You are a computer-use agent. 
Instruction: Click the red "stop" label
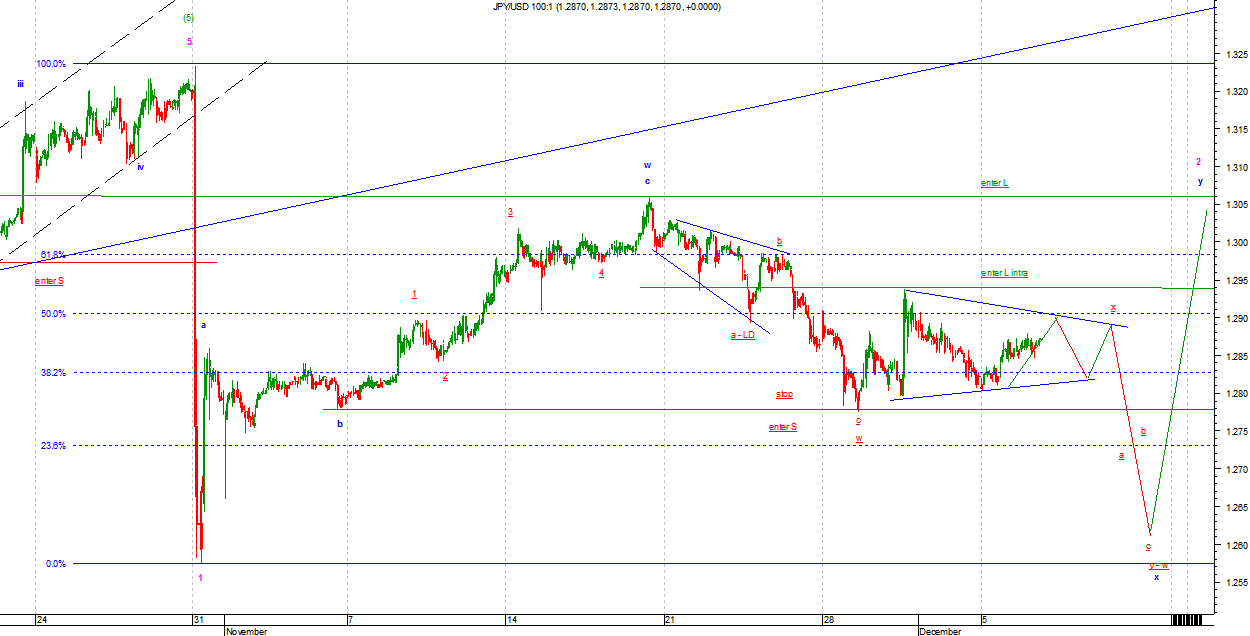point(784,394)
